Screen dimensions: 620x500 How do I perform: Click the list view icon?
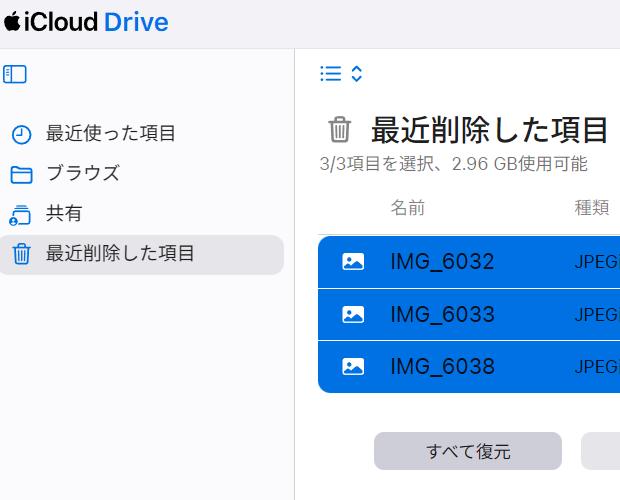331,74
